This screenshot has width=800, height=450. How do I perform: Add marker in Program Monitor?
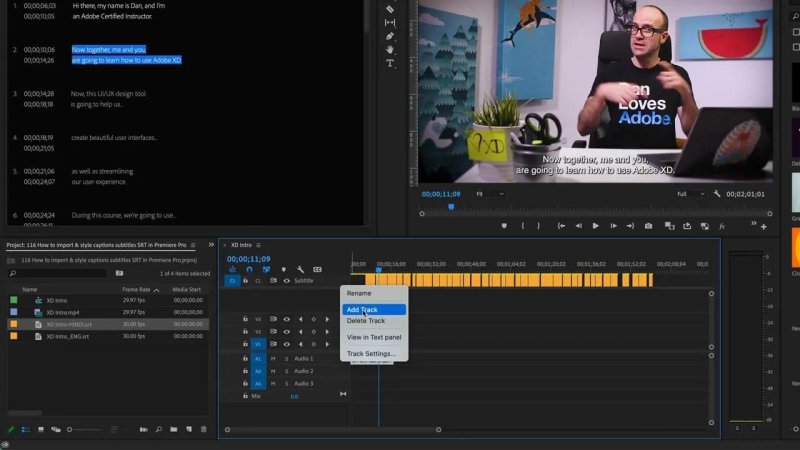pyautogui.click(x=504, y=226)
